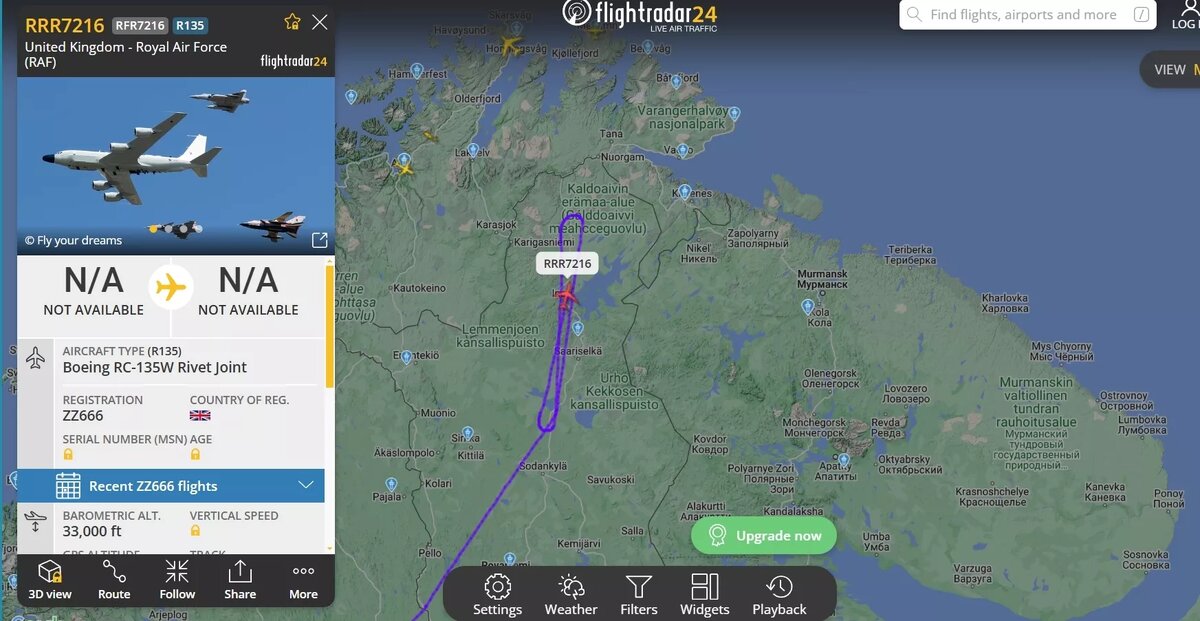Open the More options menu

pyautogui.click(x=303, y=580)
